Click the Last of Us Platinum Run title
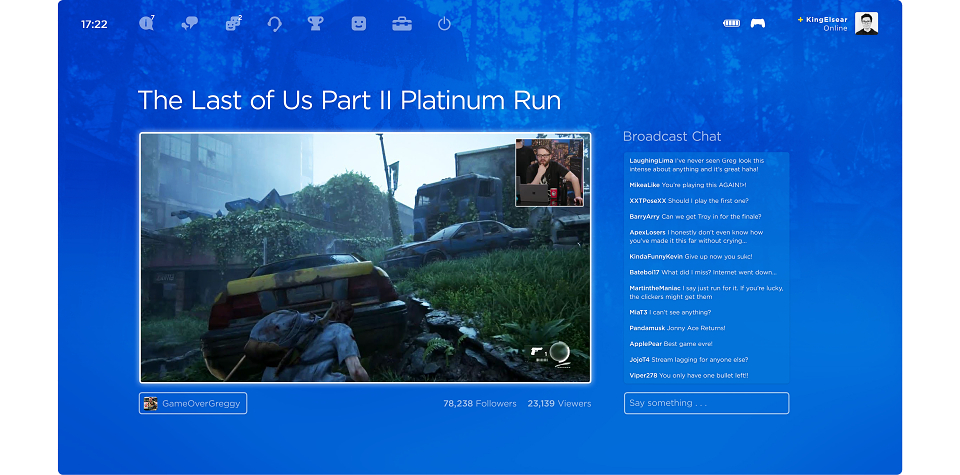The image size is (960, 475). tap(349, 100)
